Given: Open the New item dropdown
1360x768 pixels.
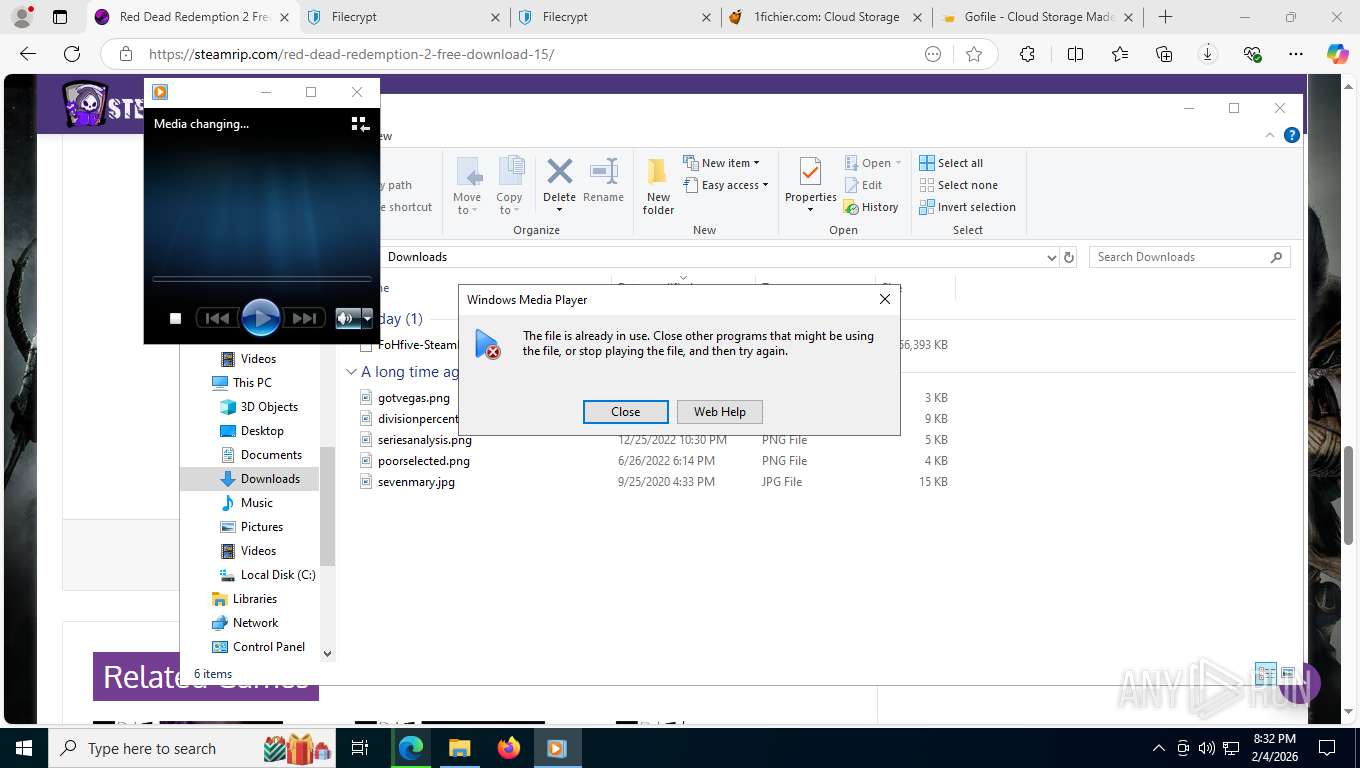Looking at the screenshot, I should 722,163.
